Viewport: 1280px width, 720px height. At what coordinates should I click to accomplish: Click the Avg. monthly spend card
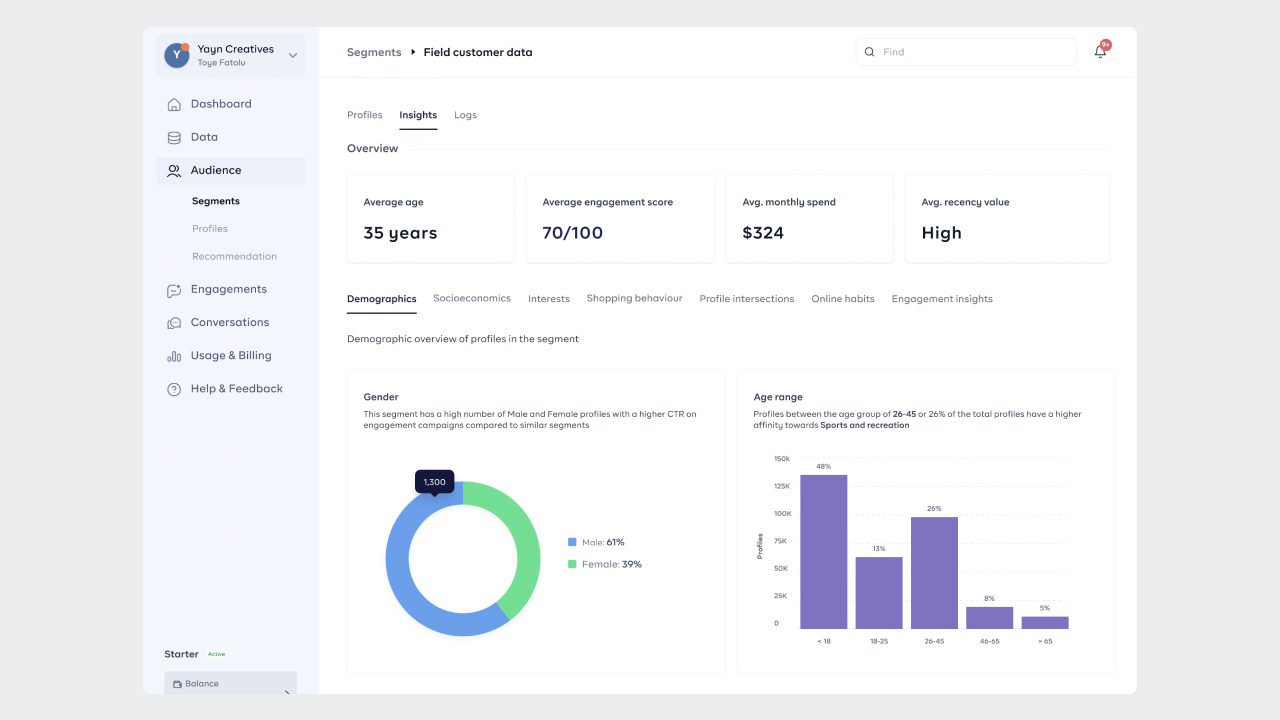point(810,219)
